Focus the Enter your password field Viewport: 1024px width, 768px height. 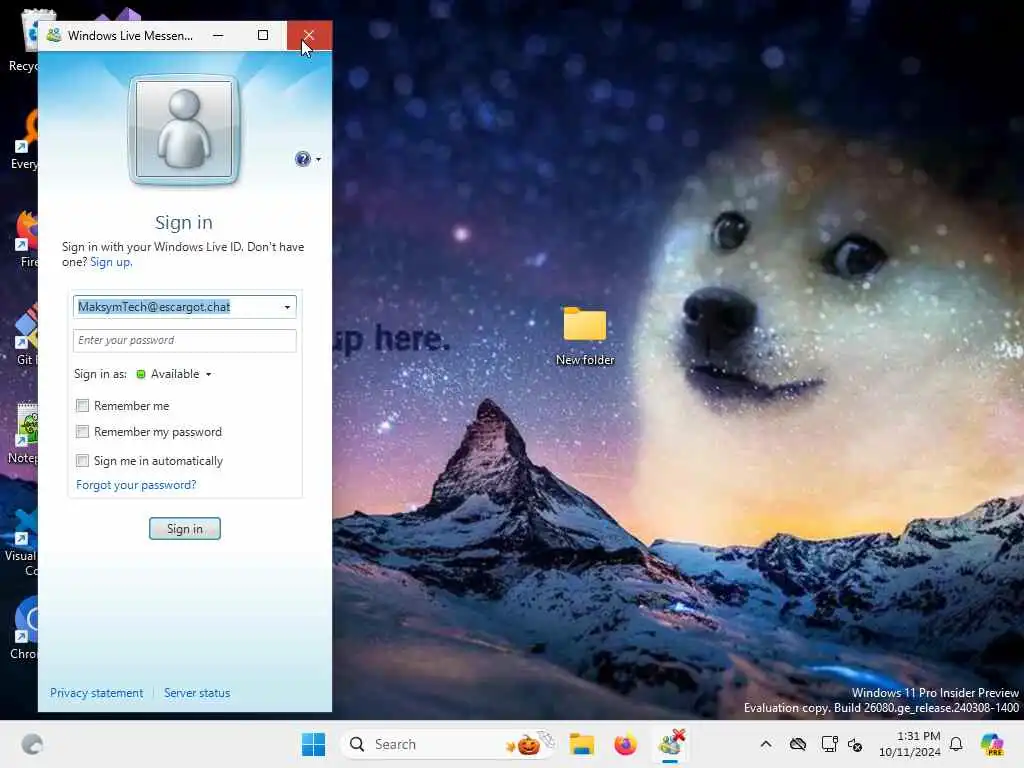[x=185, y=340]
